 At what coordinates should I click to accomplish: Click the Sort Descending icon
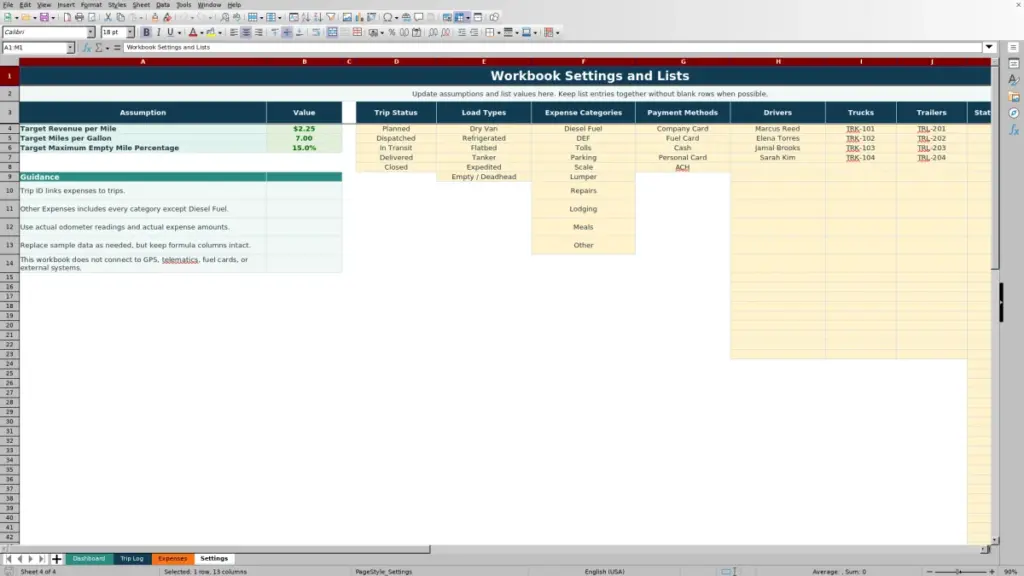[318, 17]
